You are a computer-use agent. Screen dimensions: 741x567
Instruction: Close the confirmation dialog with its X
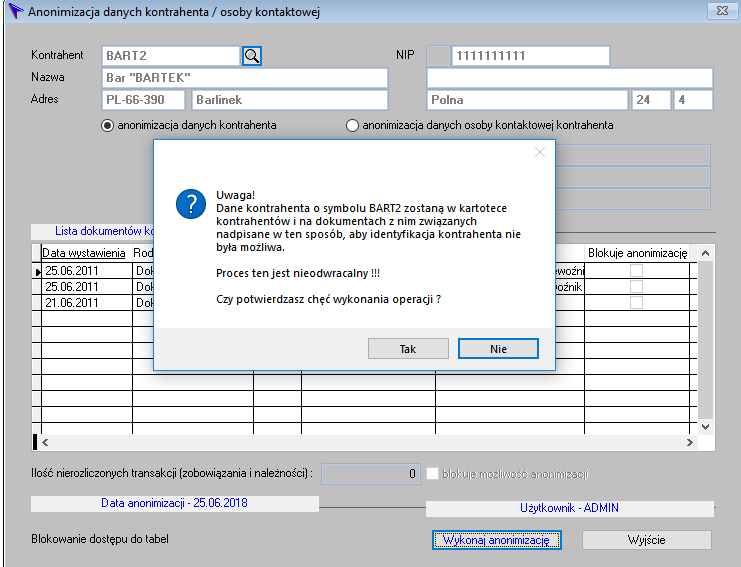[540, 152]
